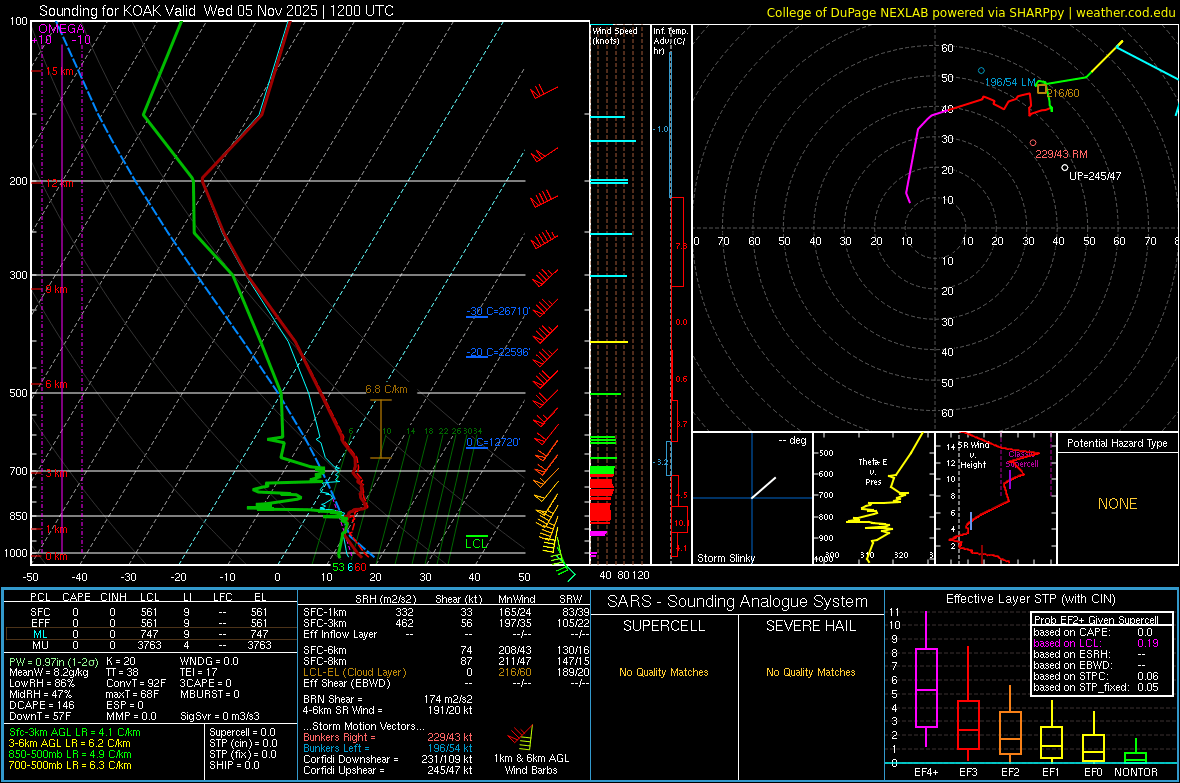Click the SFC-6km shear row
This screenshot has height=783, width=1180.
(x=446, y=650)
